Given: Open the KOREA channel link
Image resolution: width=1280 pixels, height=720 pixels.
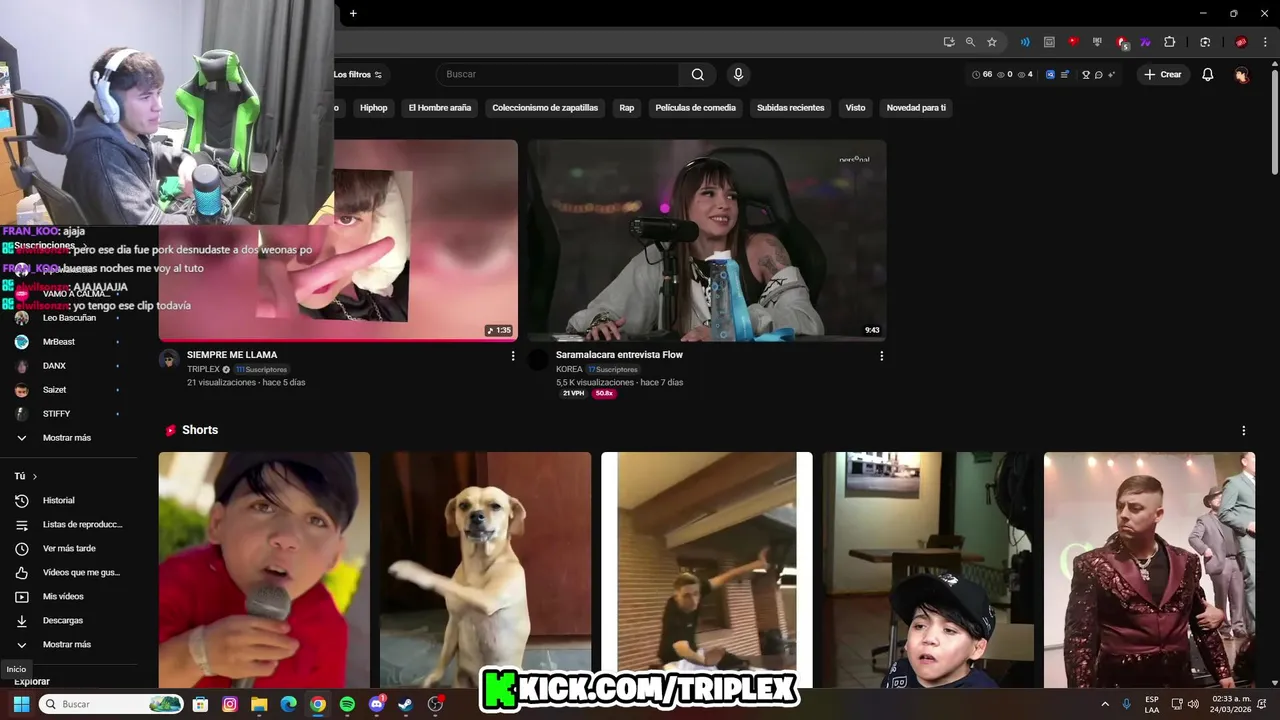Looking at the screenshot, I should pos(569,369).
